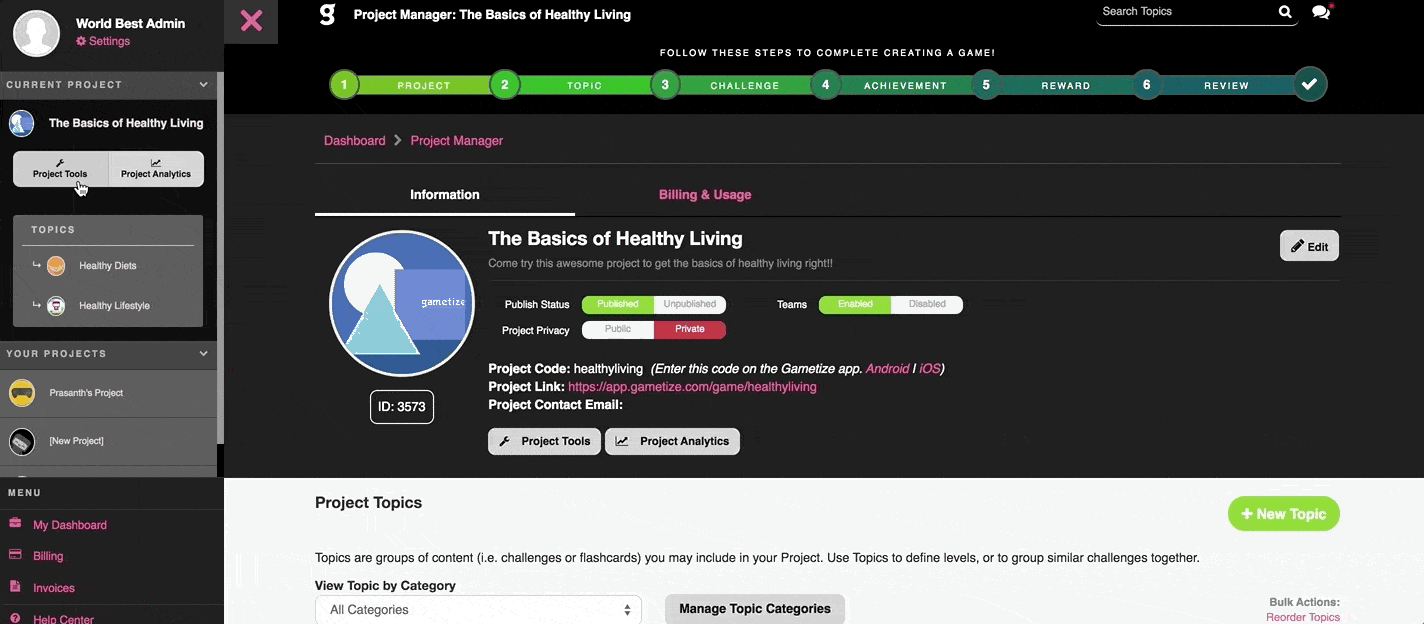This screenshot has width=1424, height=624.
Task: Switch to the Billing & Usage tab
Action: (705, 195)
